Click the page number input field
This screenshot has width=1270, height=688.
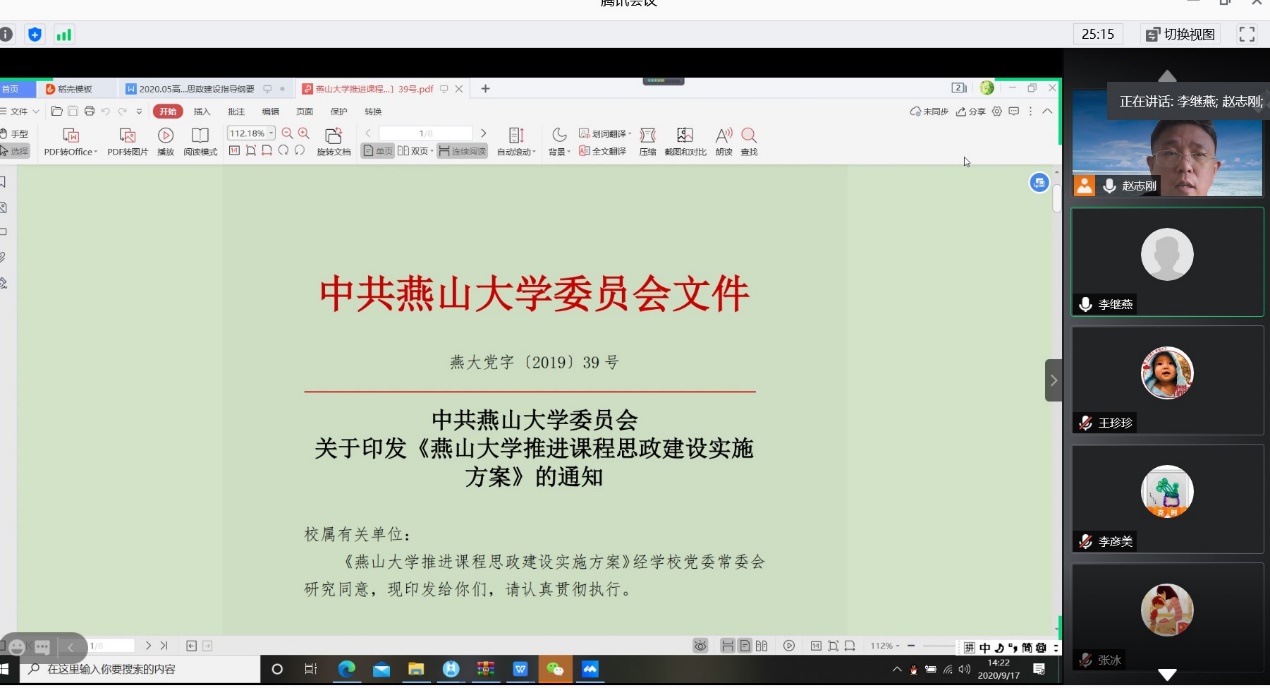[x=425, y=133]
